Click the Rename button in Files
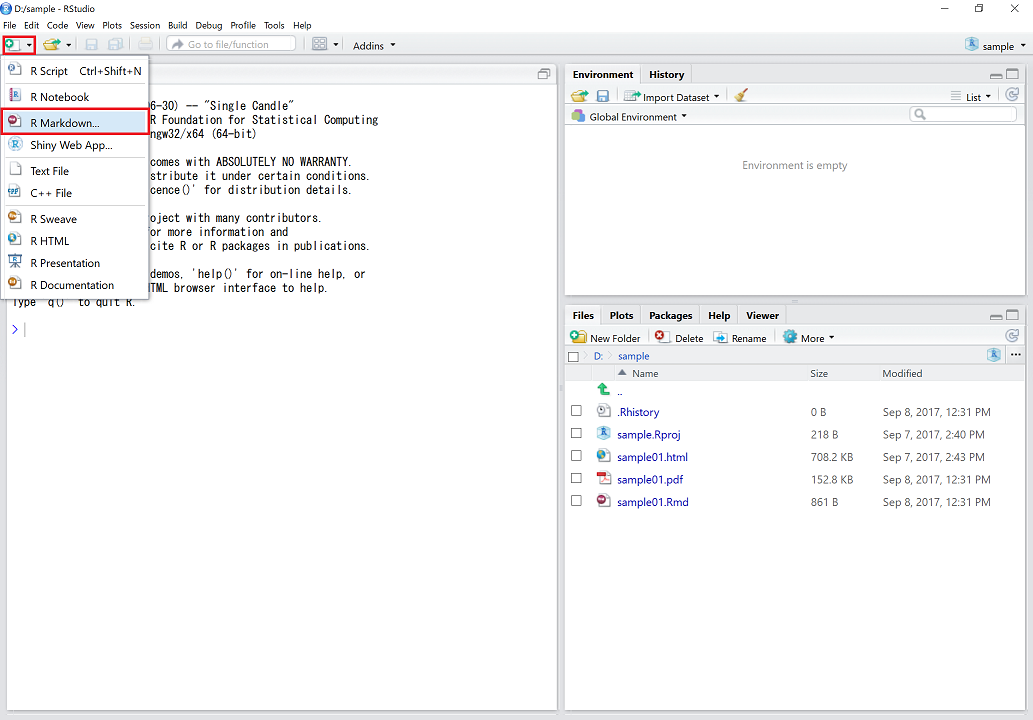This screenshot has width=1033, height=720. click(740, 337)
